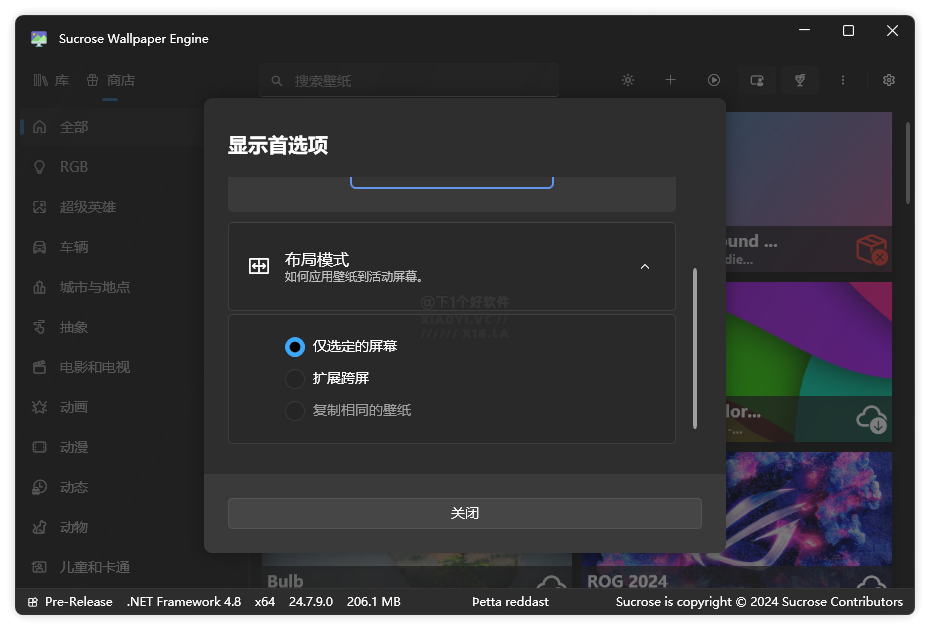
Task: Click the red box-with-X icon on wallpaper card
Action: click(x=871, y=249)
